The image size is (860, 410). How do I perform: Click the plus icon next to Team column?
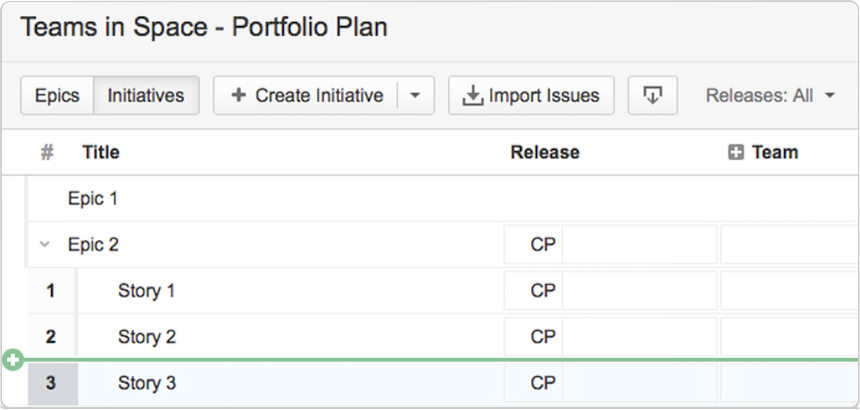click(735, 153)
